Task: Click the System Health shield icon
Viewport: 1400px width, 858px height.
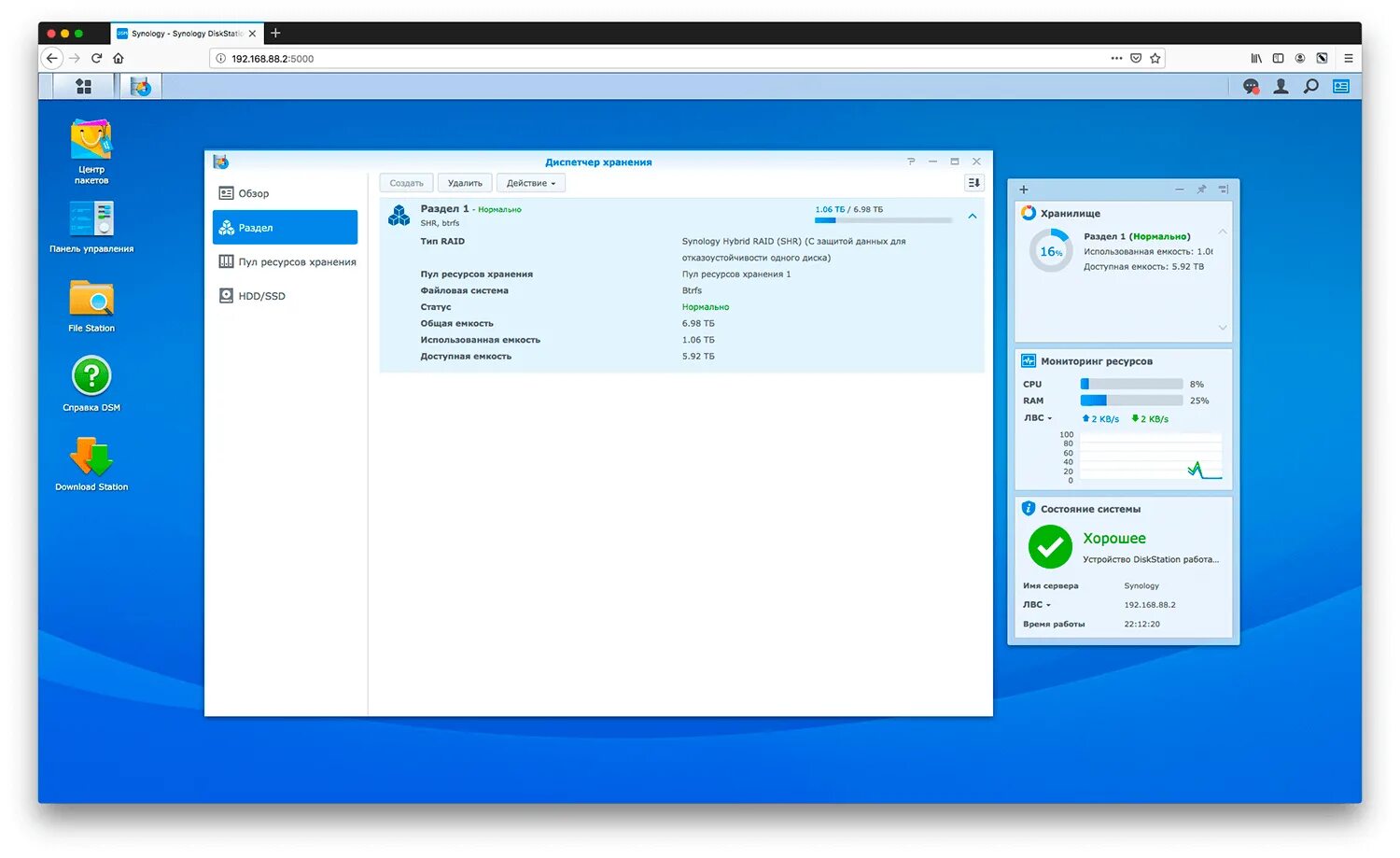Action: [x=1029, y=509]
